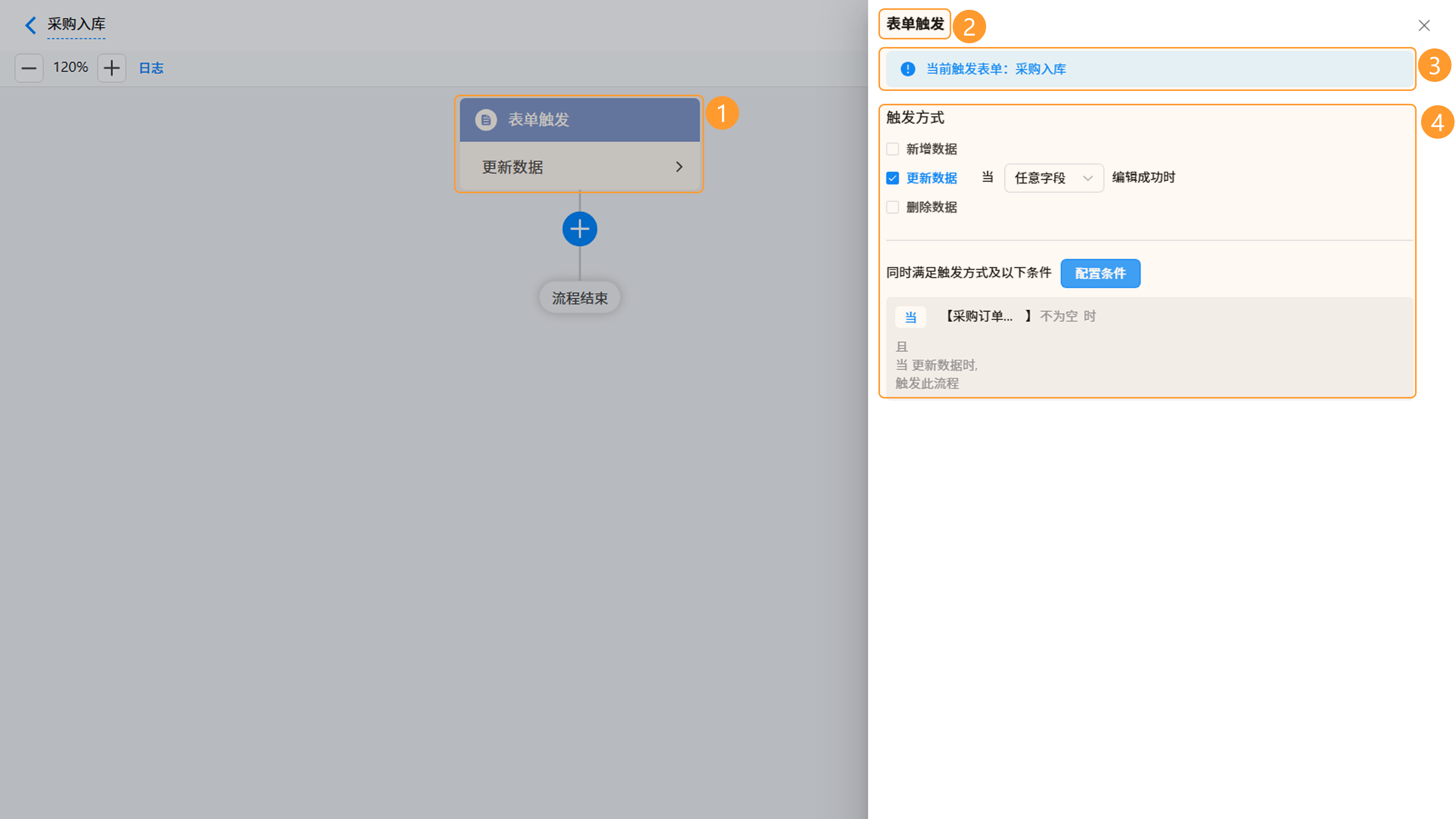This screenshot has width=1456, height=819.
Task: Click the 当 condition tag
Action: tap(911, 317)
